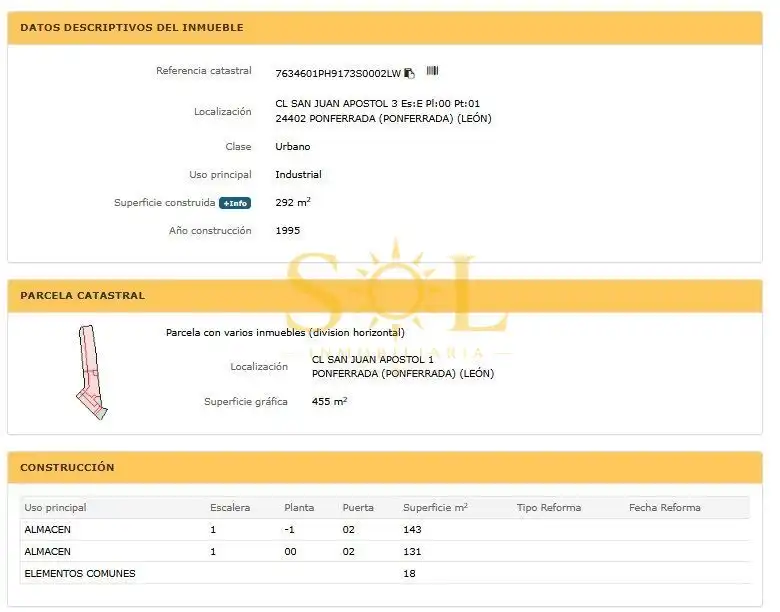780x612 pixels.
Task: Open the barcode icon beside the reference
Action: (432, 71)
